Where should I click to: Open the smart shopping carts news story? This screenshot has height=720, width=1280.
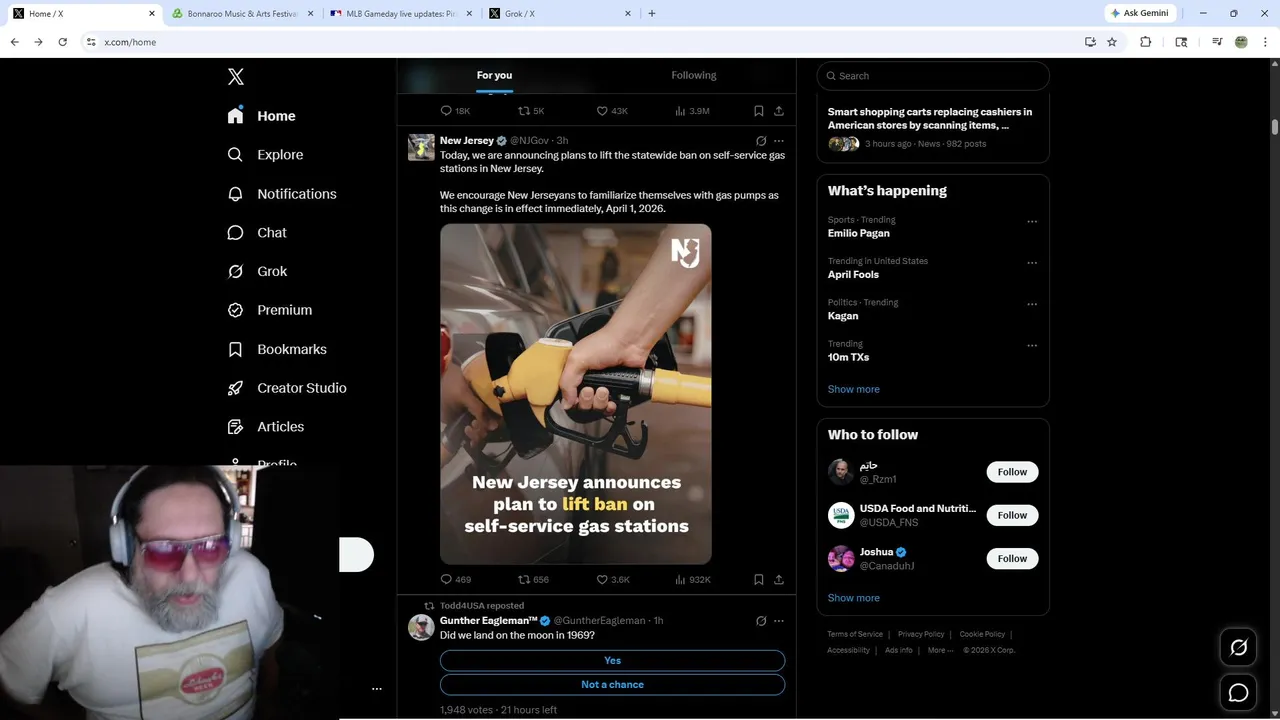pyautogui.click(x=930, y=119)
